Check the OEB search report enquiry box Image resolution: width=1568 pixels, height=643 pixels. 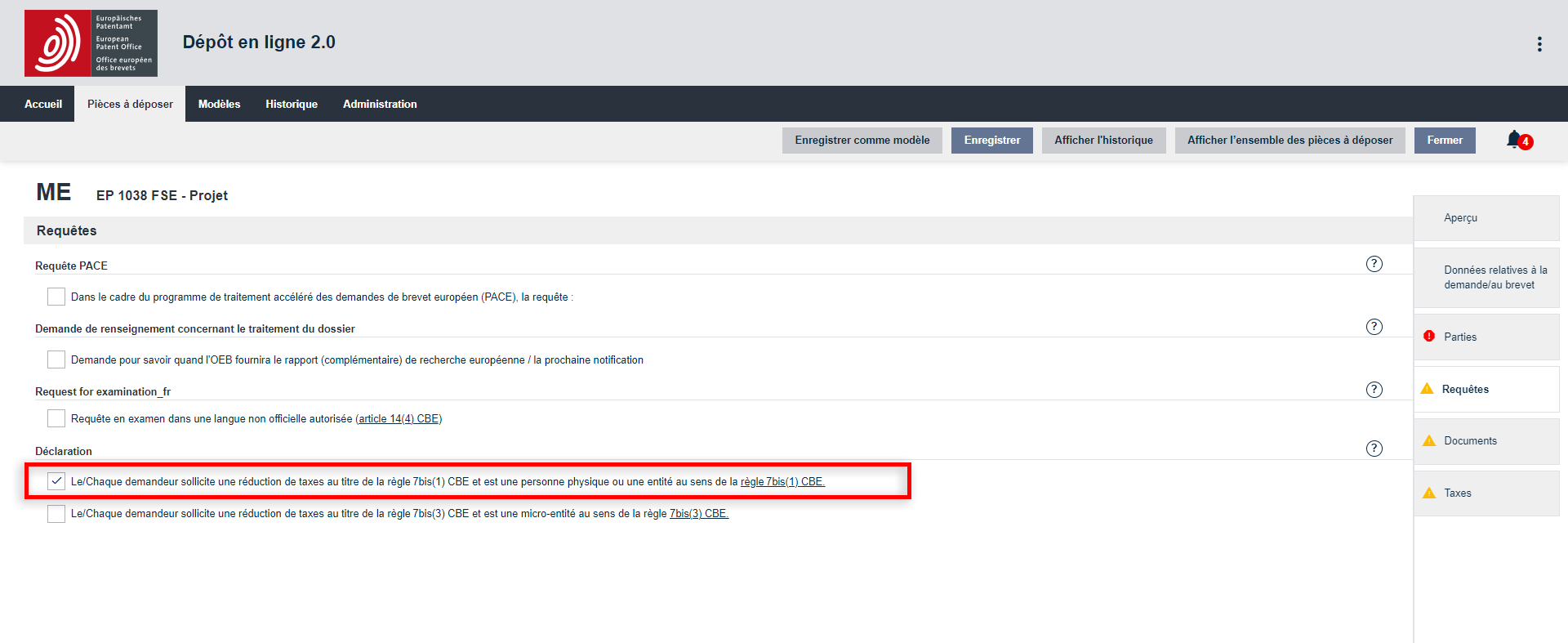tap(56, 359)
